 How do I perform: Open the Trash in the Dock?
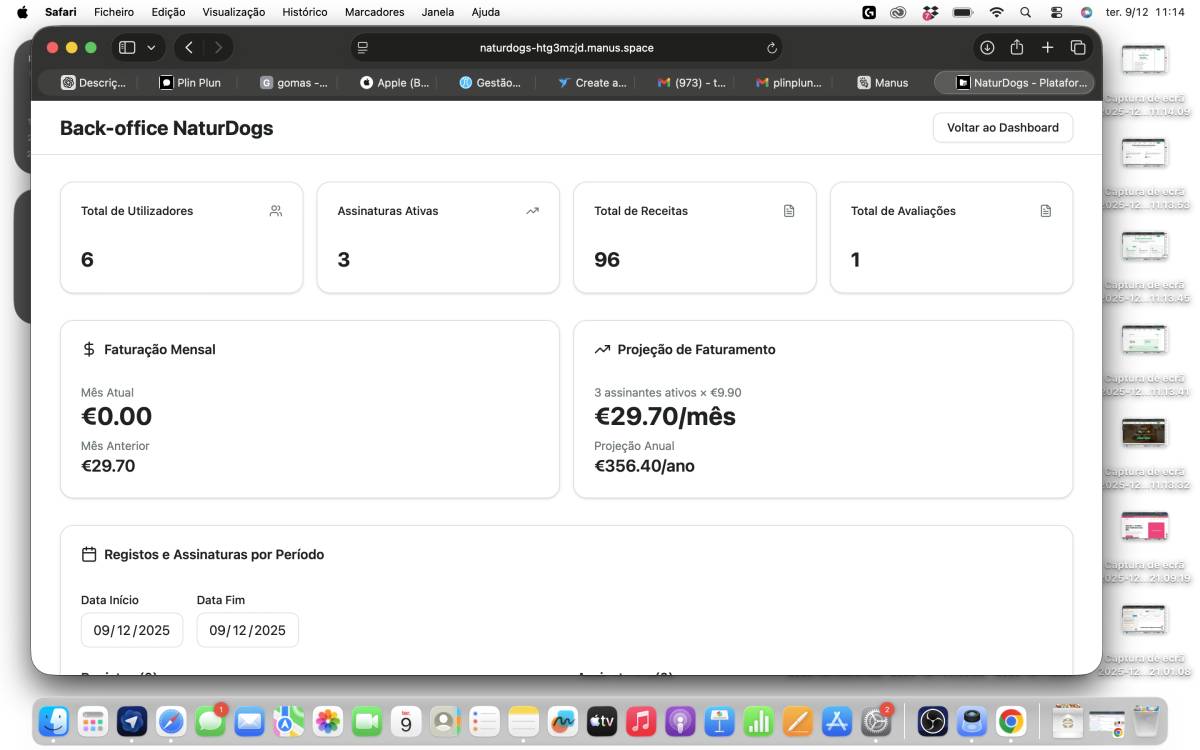coord(1146,721)
